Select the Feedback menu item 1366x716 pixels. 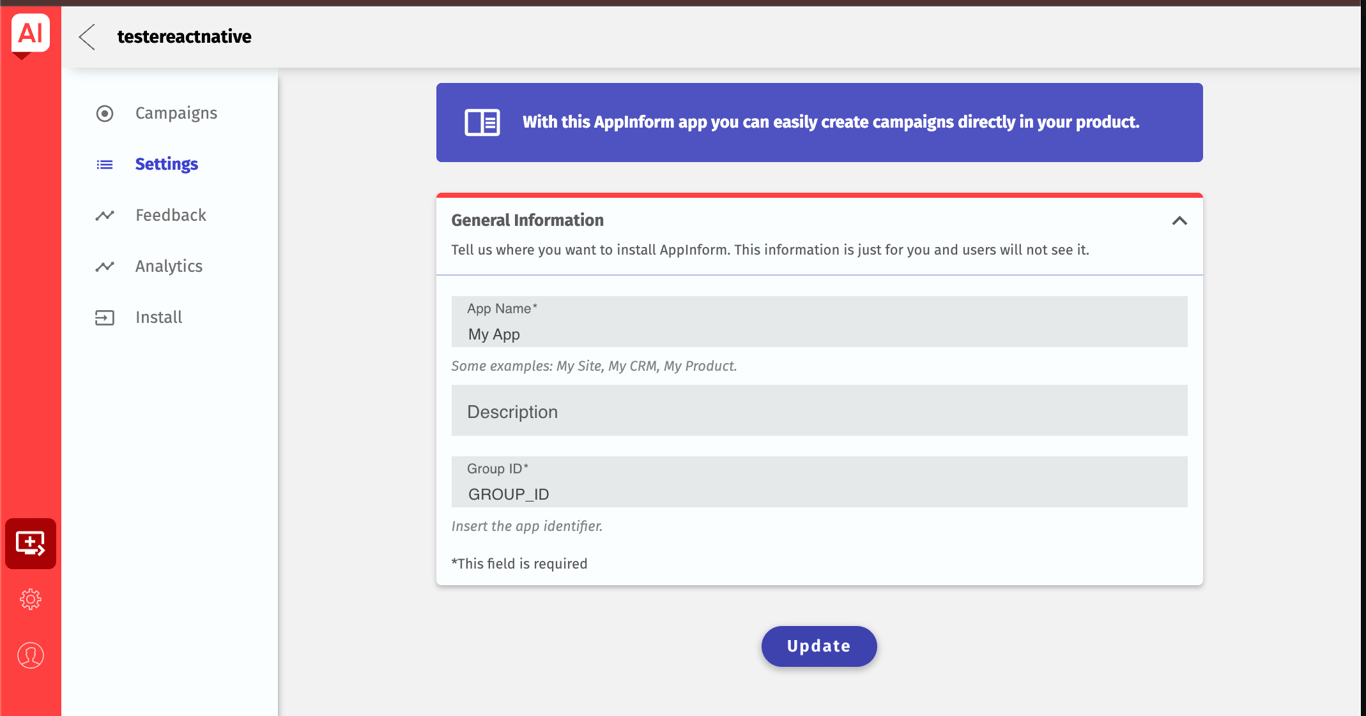[x=170, y=214]
